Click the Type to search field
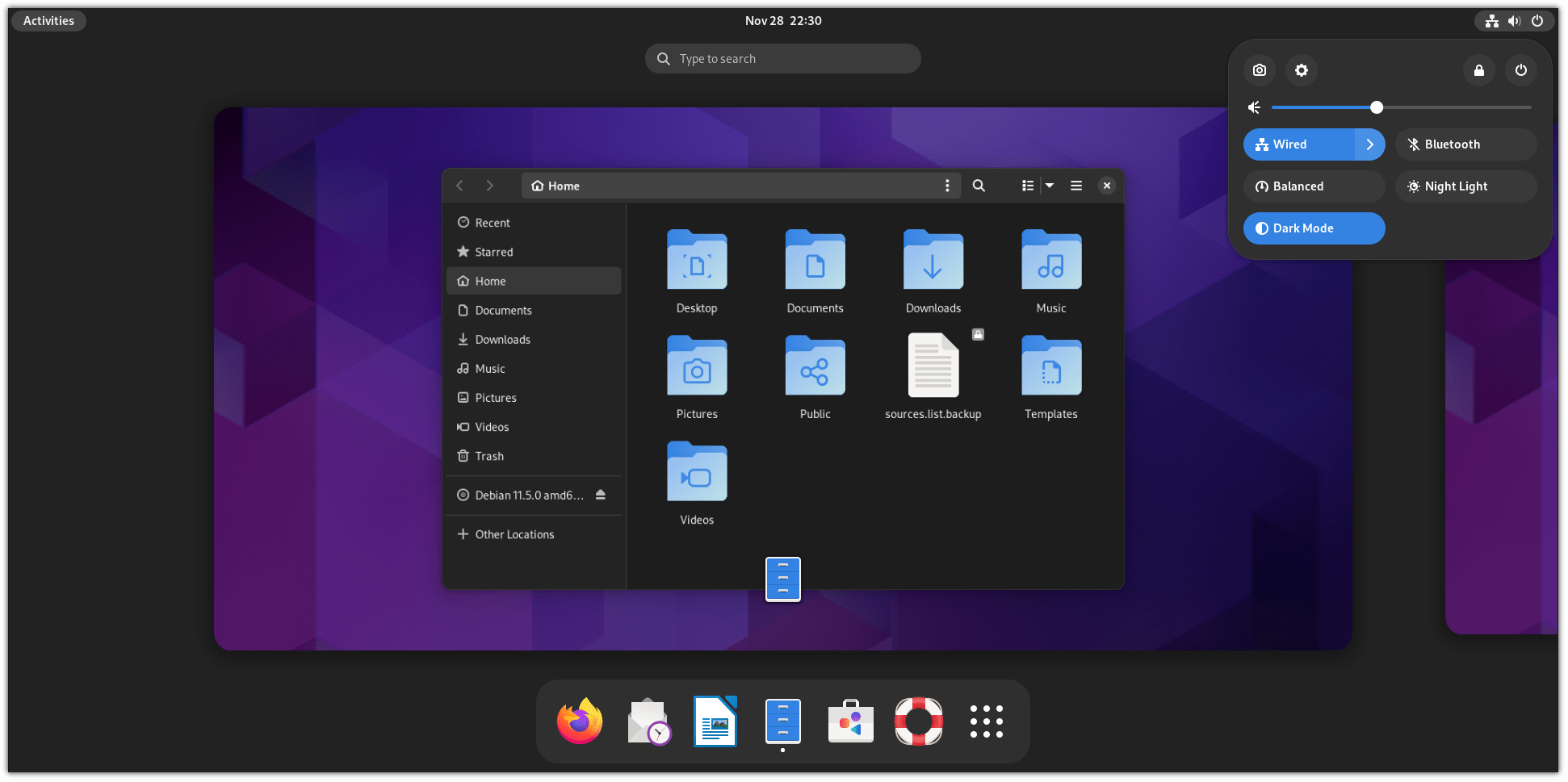1568x782 pixels. pyautogui.click(x=782, y=58)
